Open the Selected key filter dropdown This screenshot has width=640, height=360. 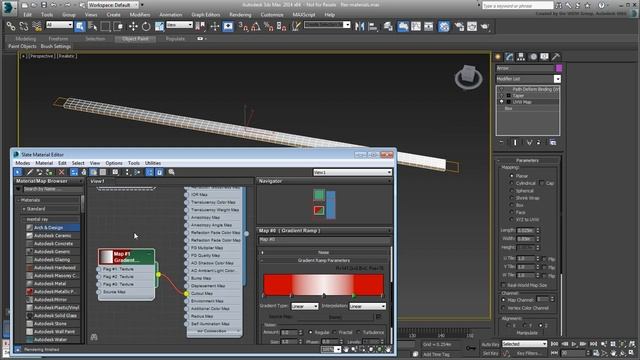tap(524, 344)
